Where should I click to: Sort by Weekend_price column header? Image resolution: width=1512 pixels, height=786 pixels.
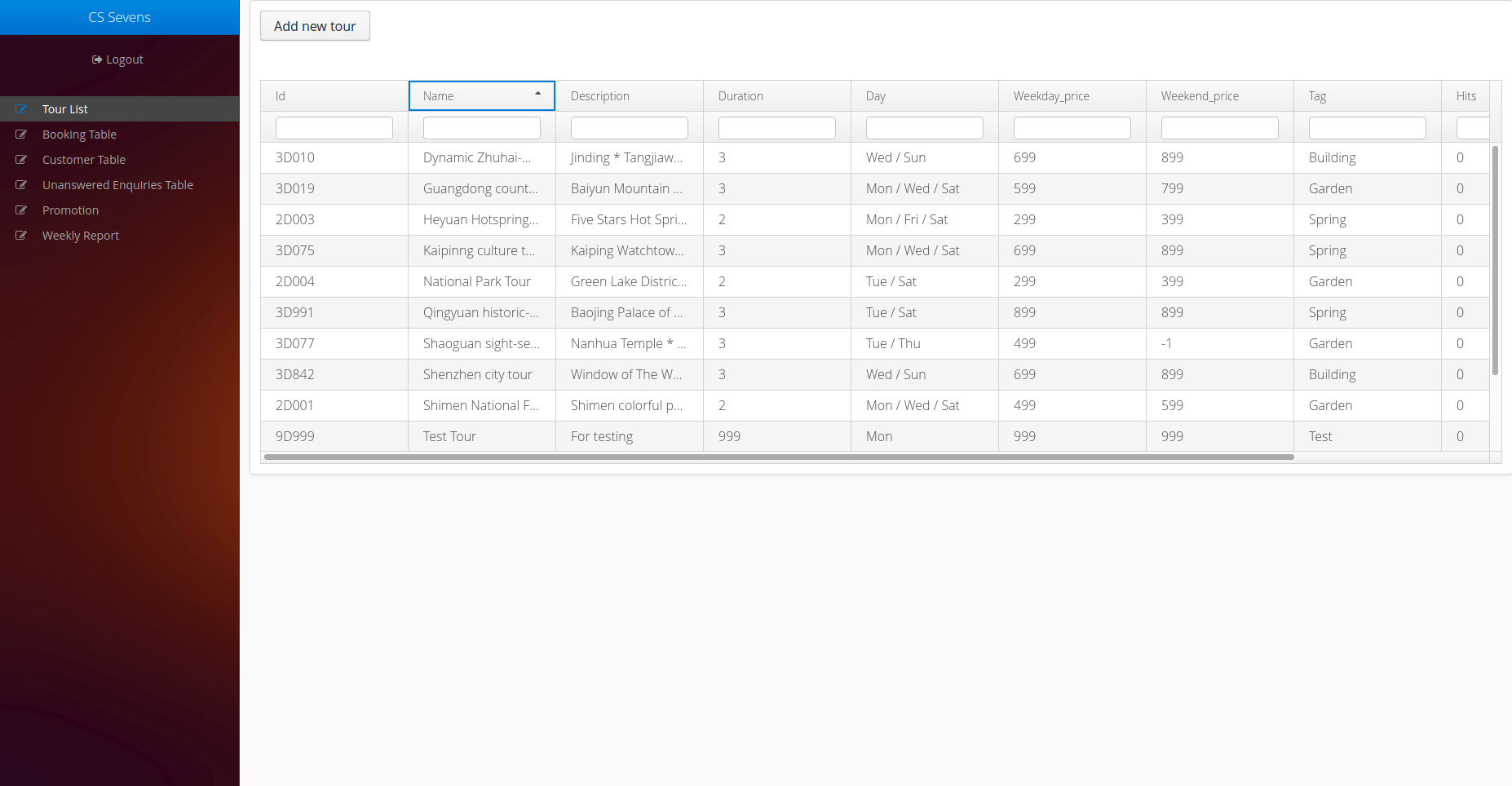pyautogui.click(x=1220, y=96)
